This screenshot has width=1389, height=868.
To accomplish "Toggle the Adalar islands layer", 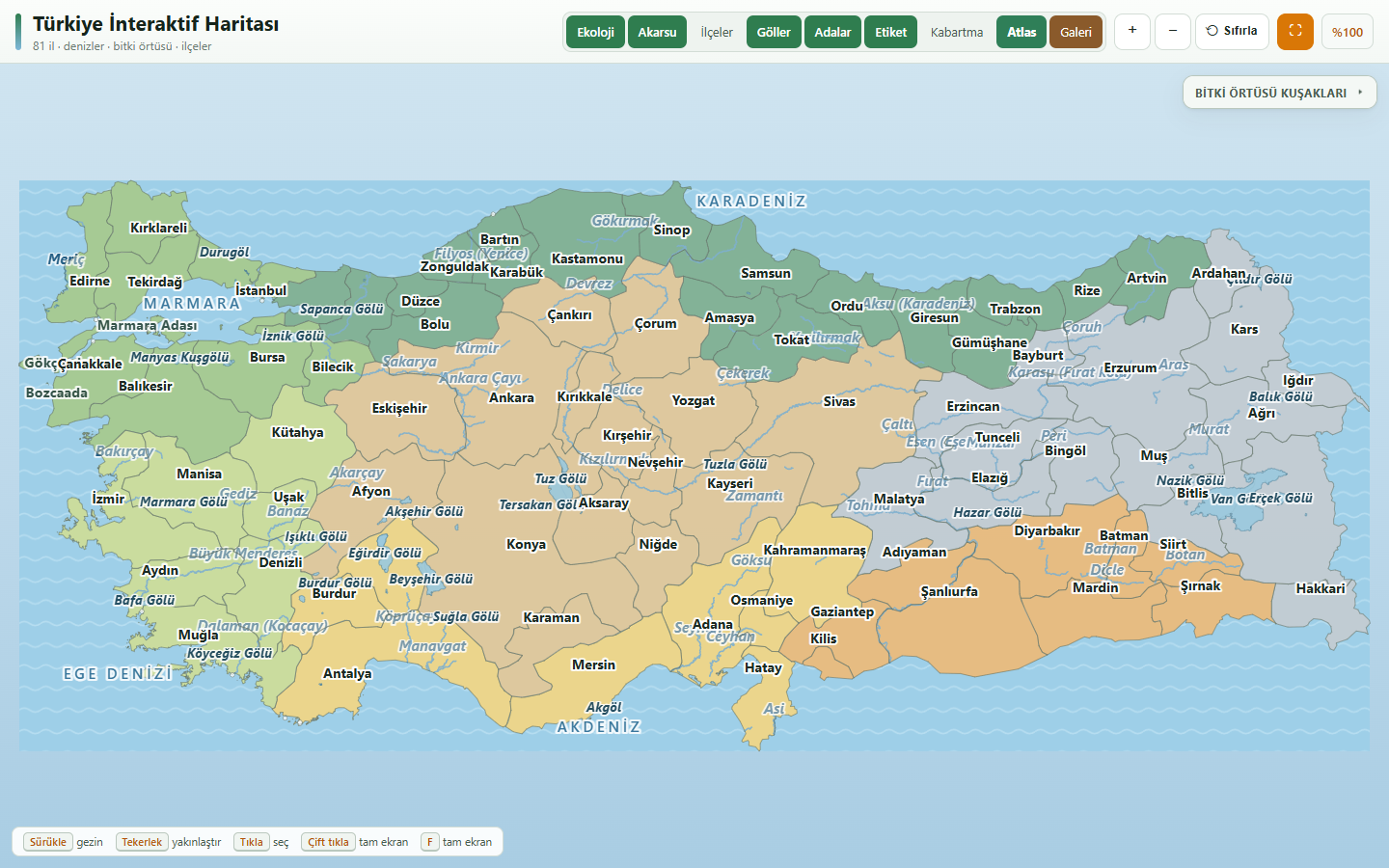I will [832, 32].
